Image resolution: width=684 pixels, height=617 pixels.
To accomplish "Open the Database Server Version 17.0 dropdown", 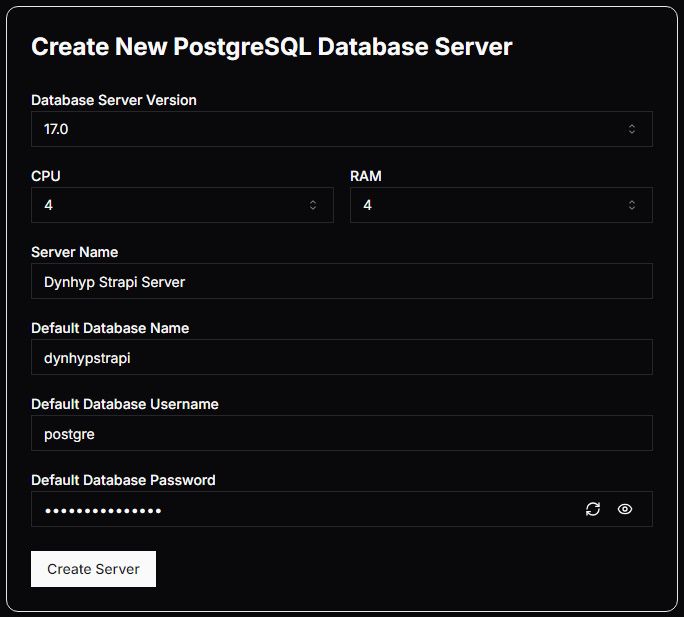I will 342,129.
